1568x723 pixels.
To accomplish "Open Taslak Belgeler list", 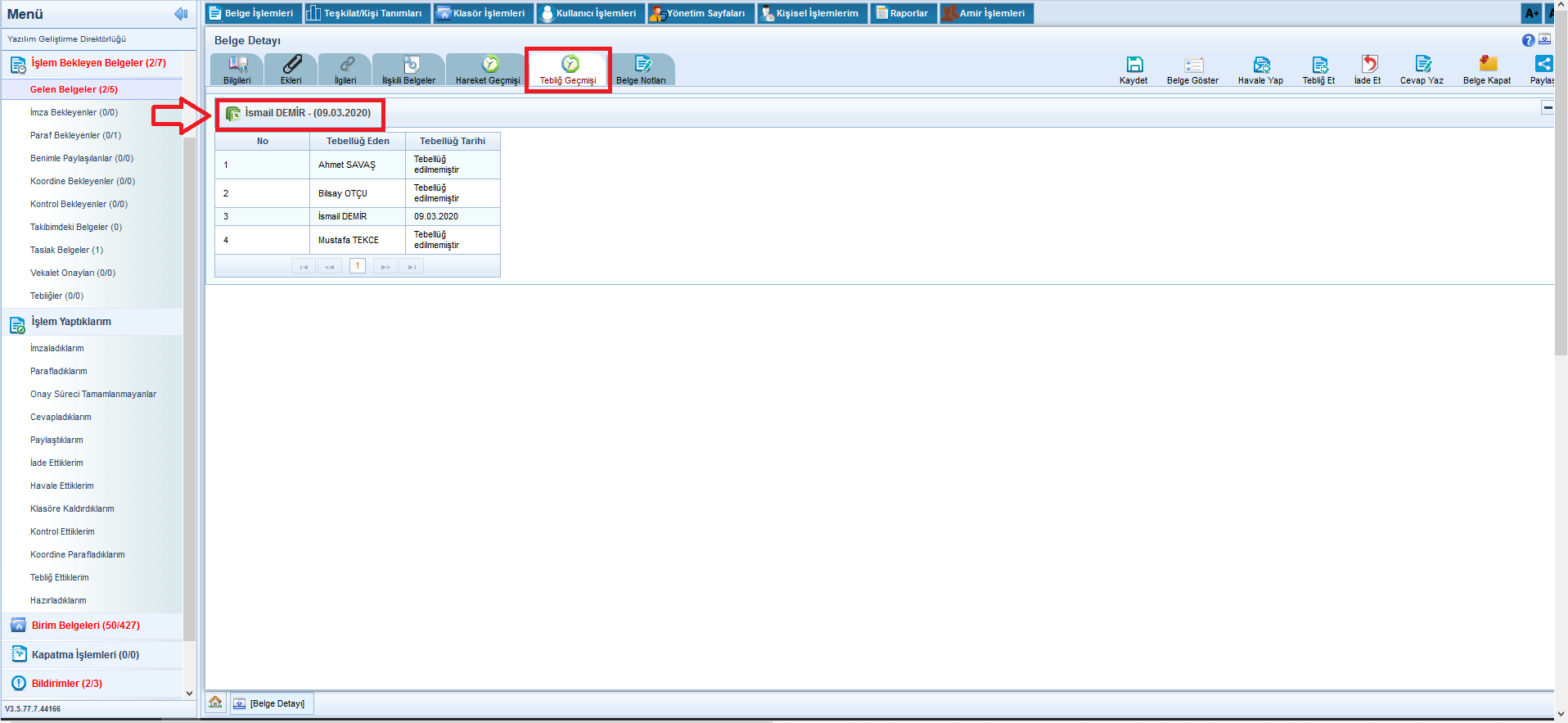I will [66, 250].
